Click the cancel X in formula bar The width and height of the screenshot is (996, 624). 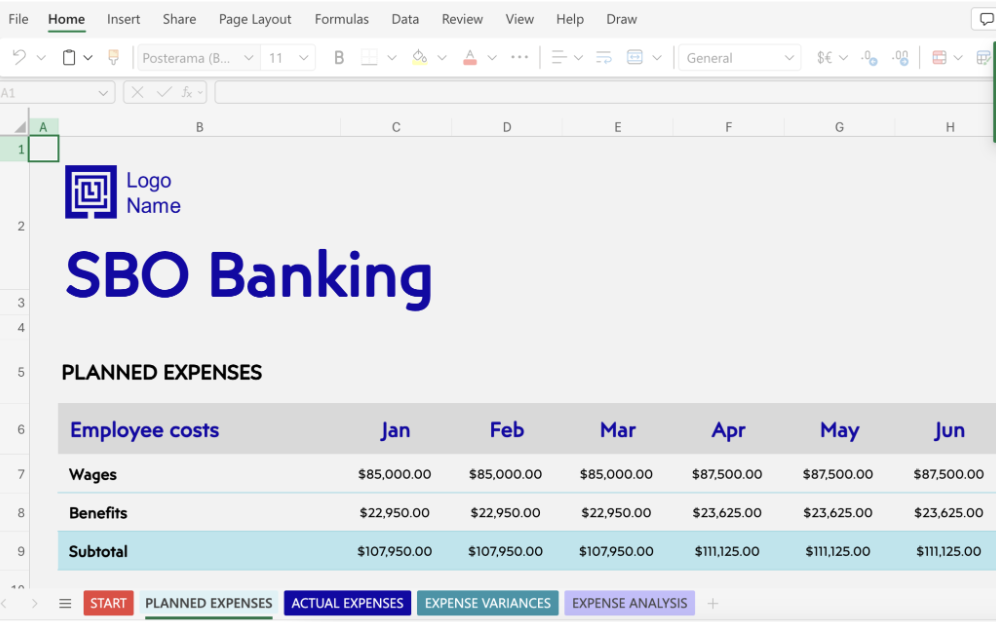click(137, 93)
